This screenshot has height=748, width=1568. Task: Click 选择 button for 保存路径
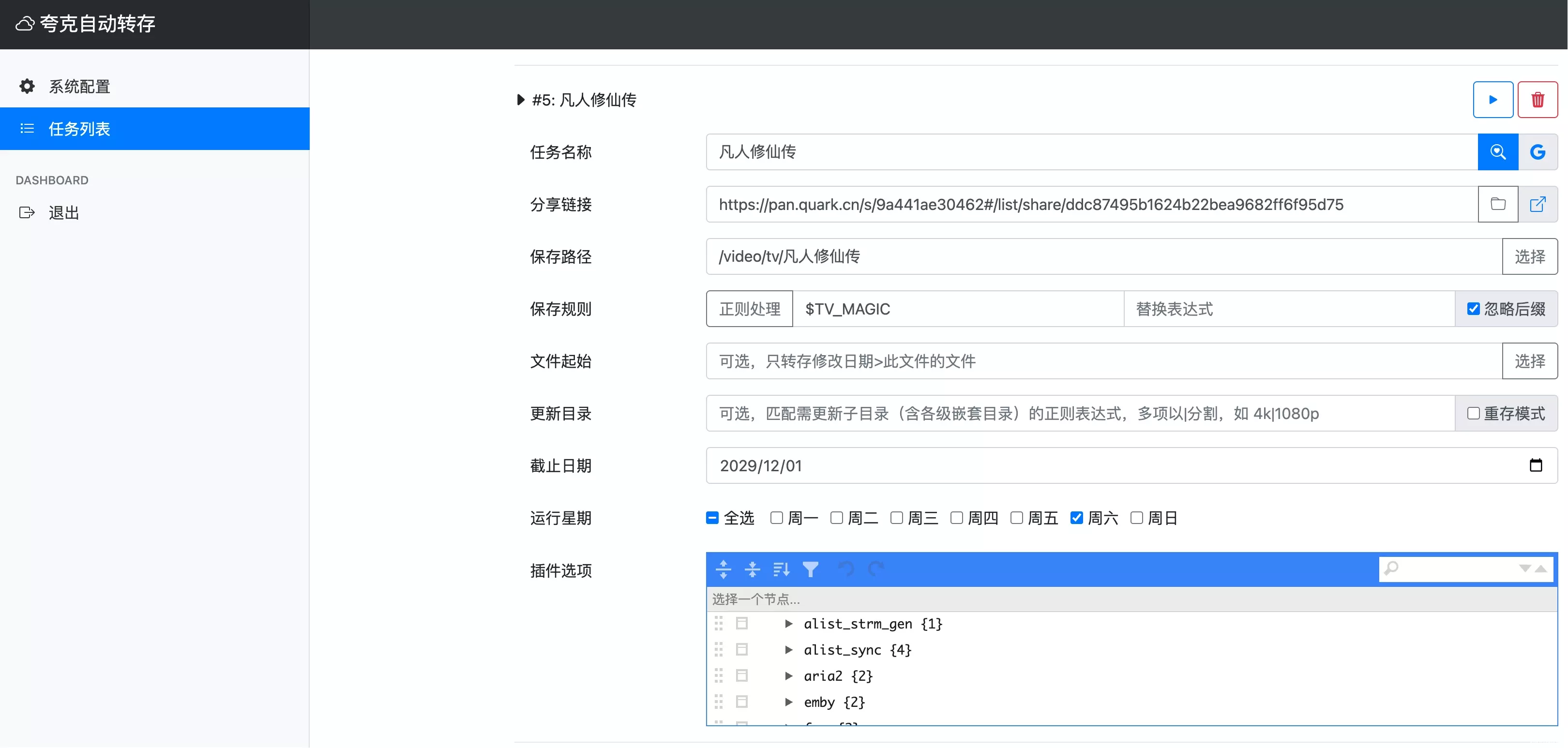tap(1529, 256)
